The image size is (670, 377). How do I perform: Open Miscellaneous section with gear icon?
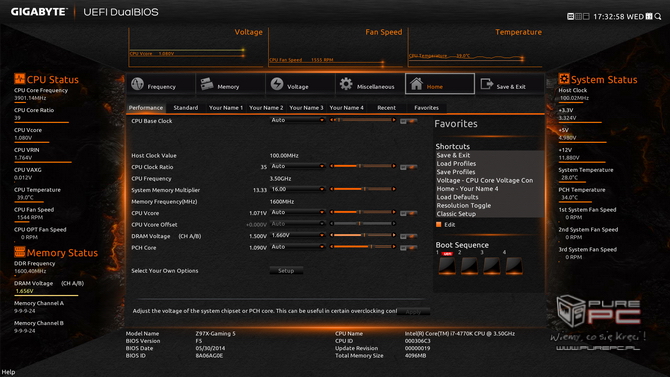tap(370, 84)
